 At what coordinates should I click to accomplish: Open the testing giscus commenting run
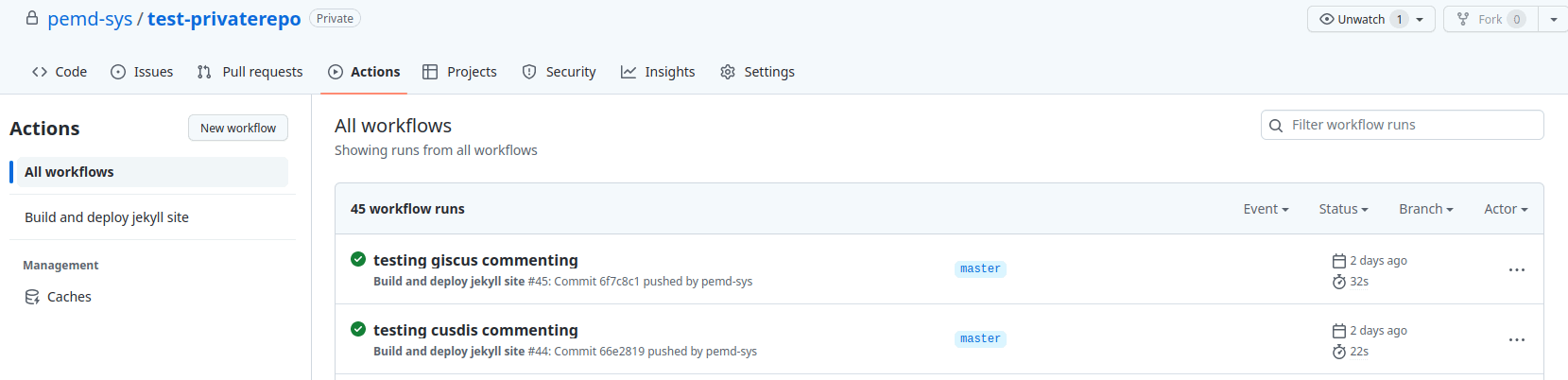[475, 260]
